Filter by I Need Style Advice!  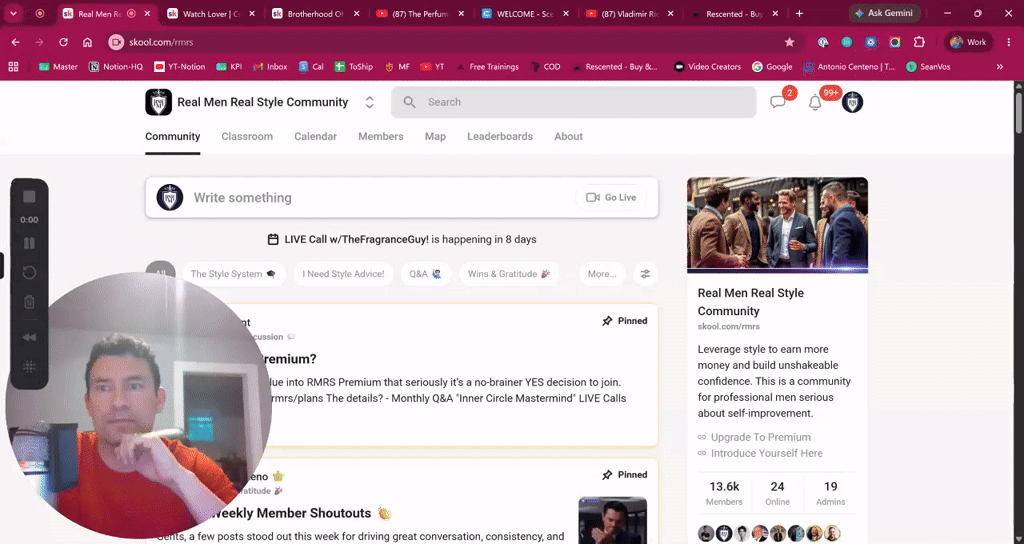pyautogui.click(x=343, y=274)
